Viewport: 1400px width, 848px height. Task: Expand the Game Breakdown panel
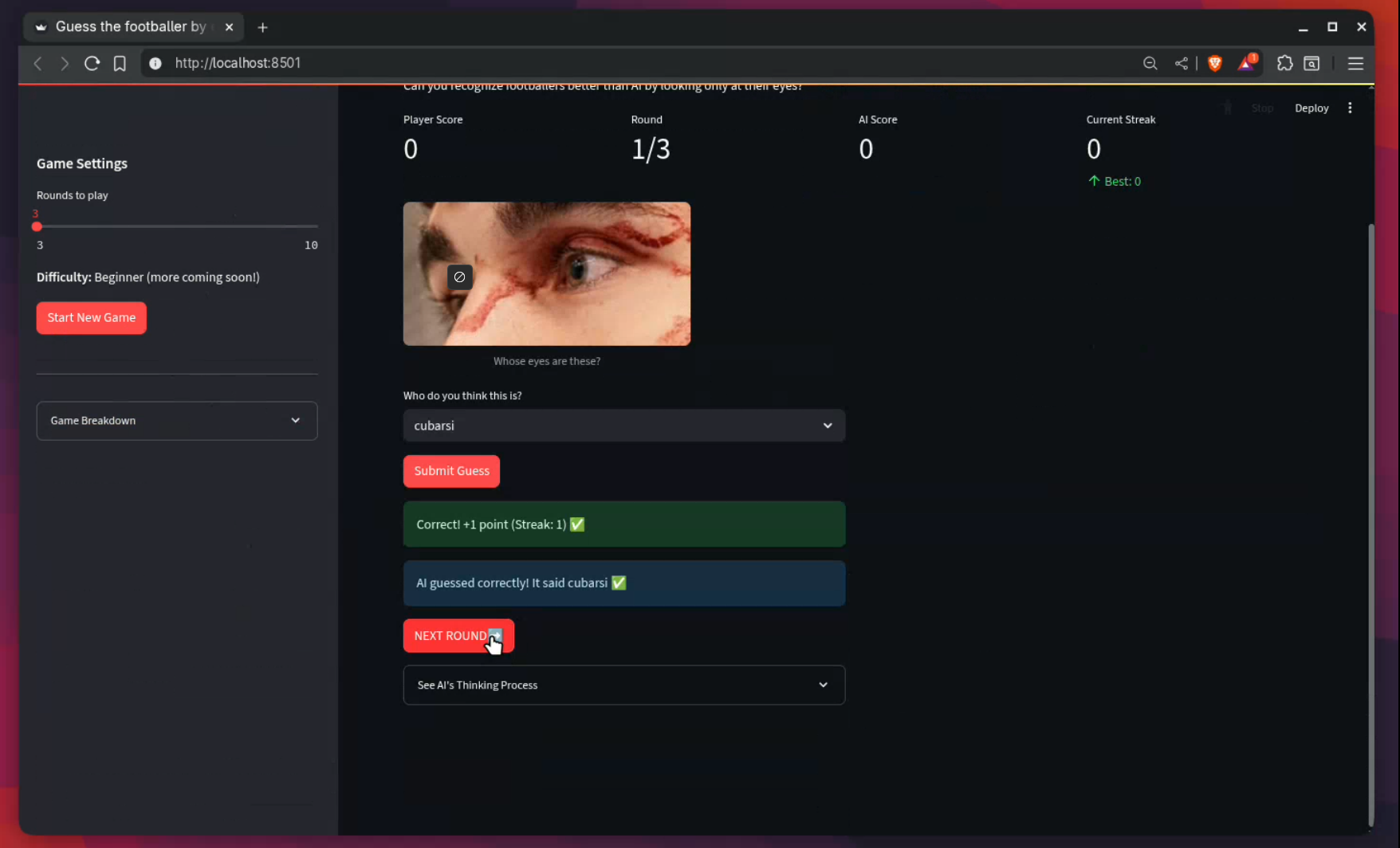(x=177, y=421)
